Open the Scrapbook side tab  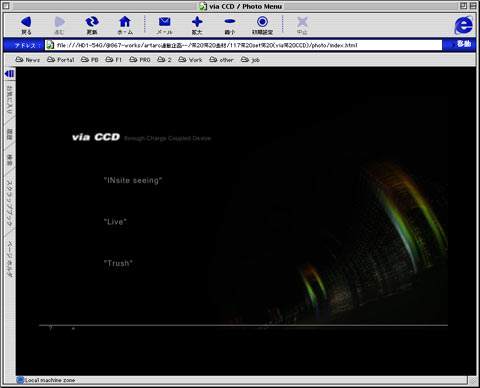click(x=10, y=203)
